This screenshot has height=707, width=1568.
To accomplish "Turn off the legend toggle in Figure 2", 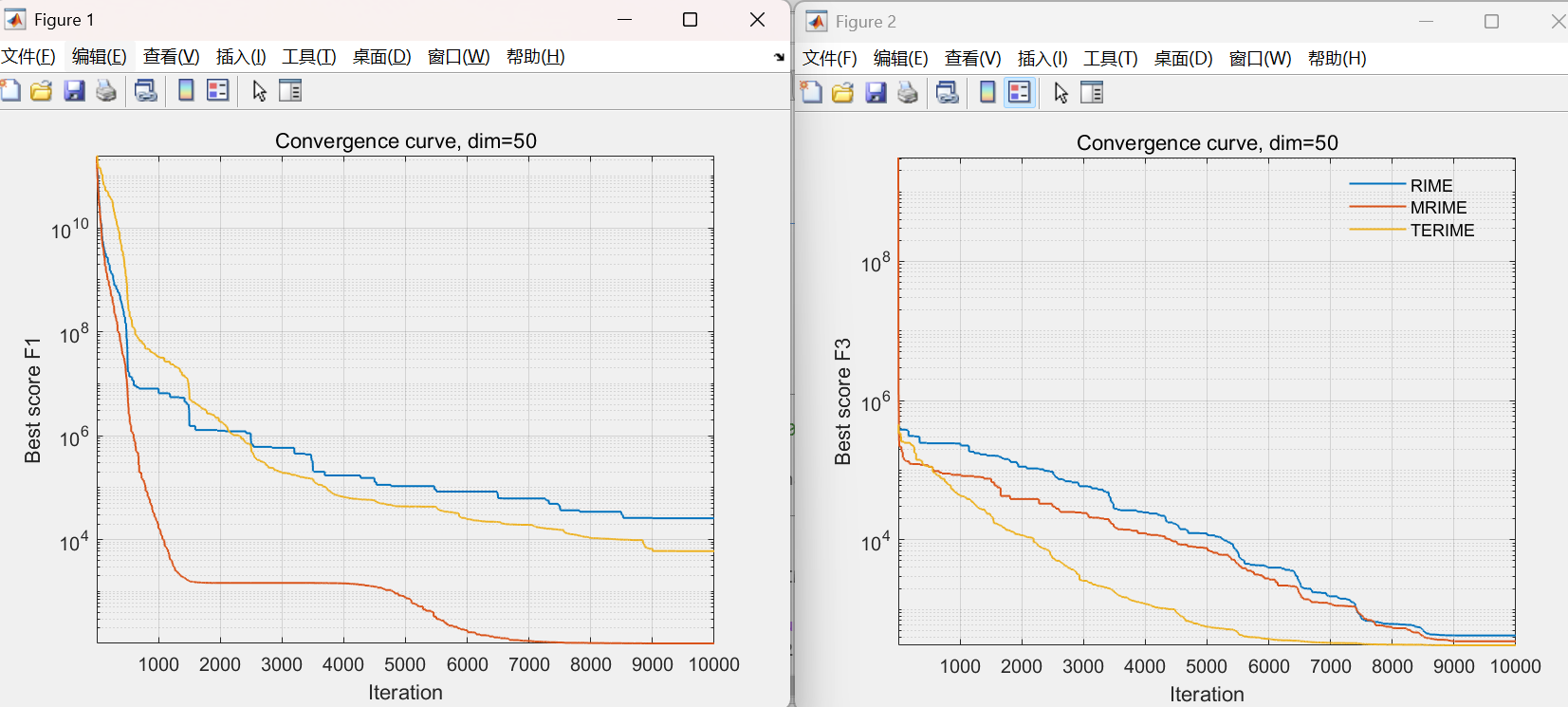I will pyautogui.click(x=1020, y=93).
